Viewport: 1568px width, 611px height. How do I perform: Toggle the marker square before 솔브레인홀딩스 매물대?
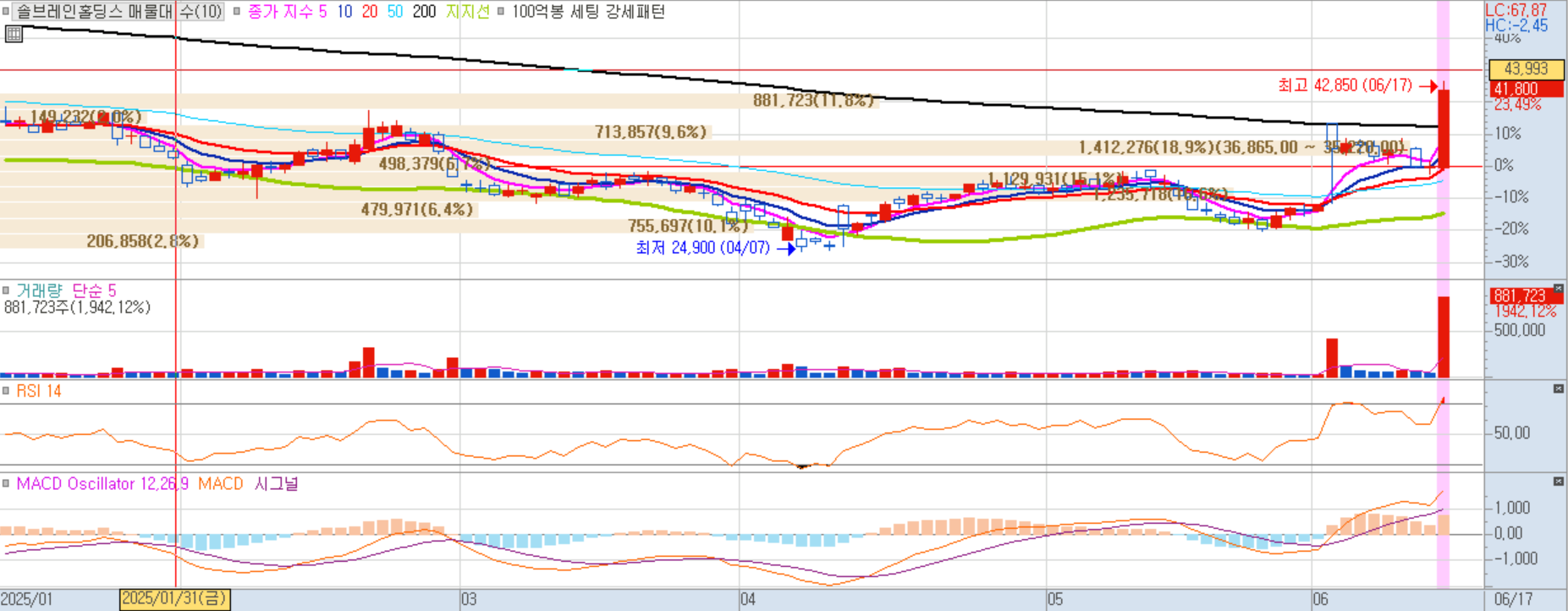(7, 12)
